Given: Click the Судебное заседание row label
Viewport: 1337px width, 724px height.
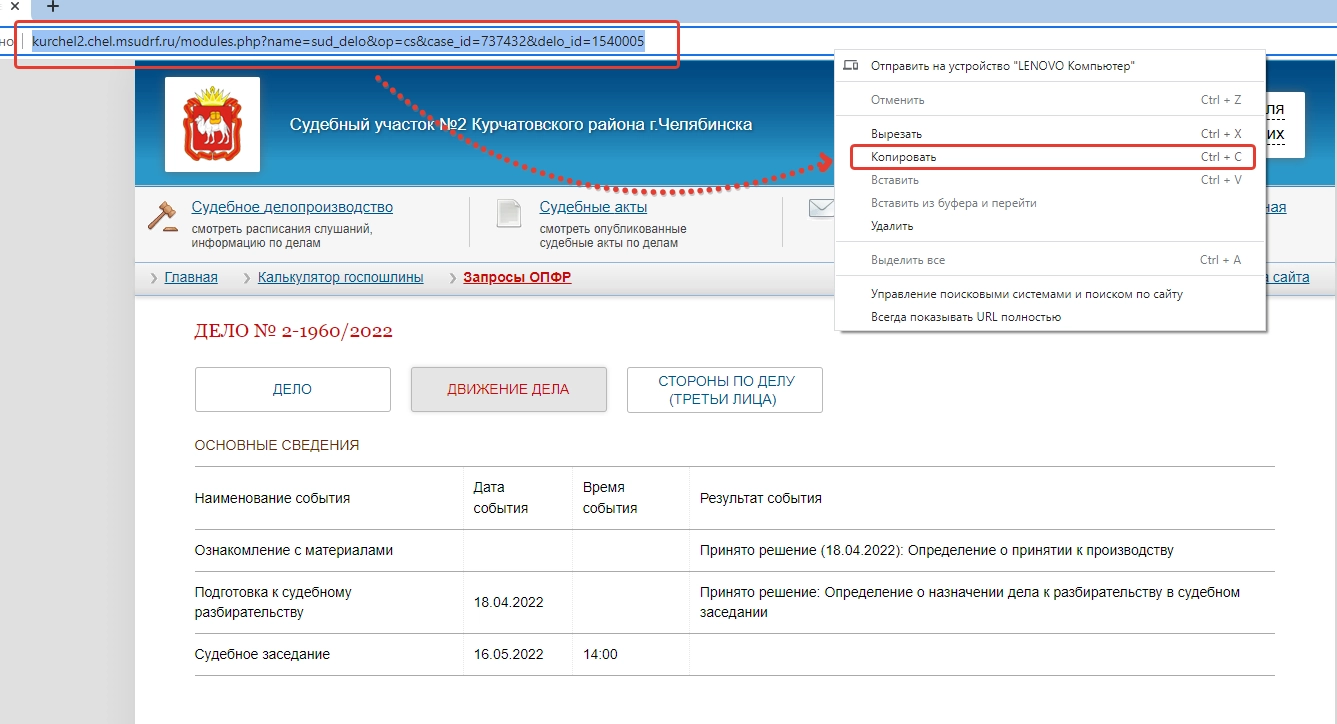Looking at the screenshot, I should coord(262,654).
